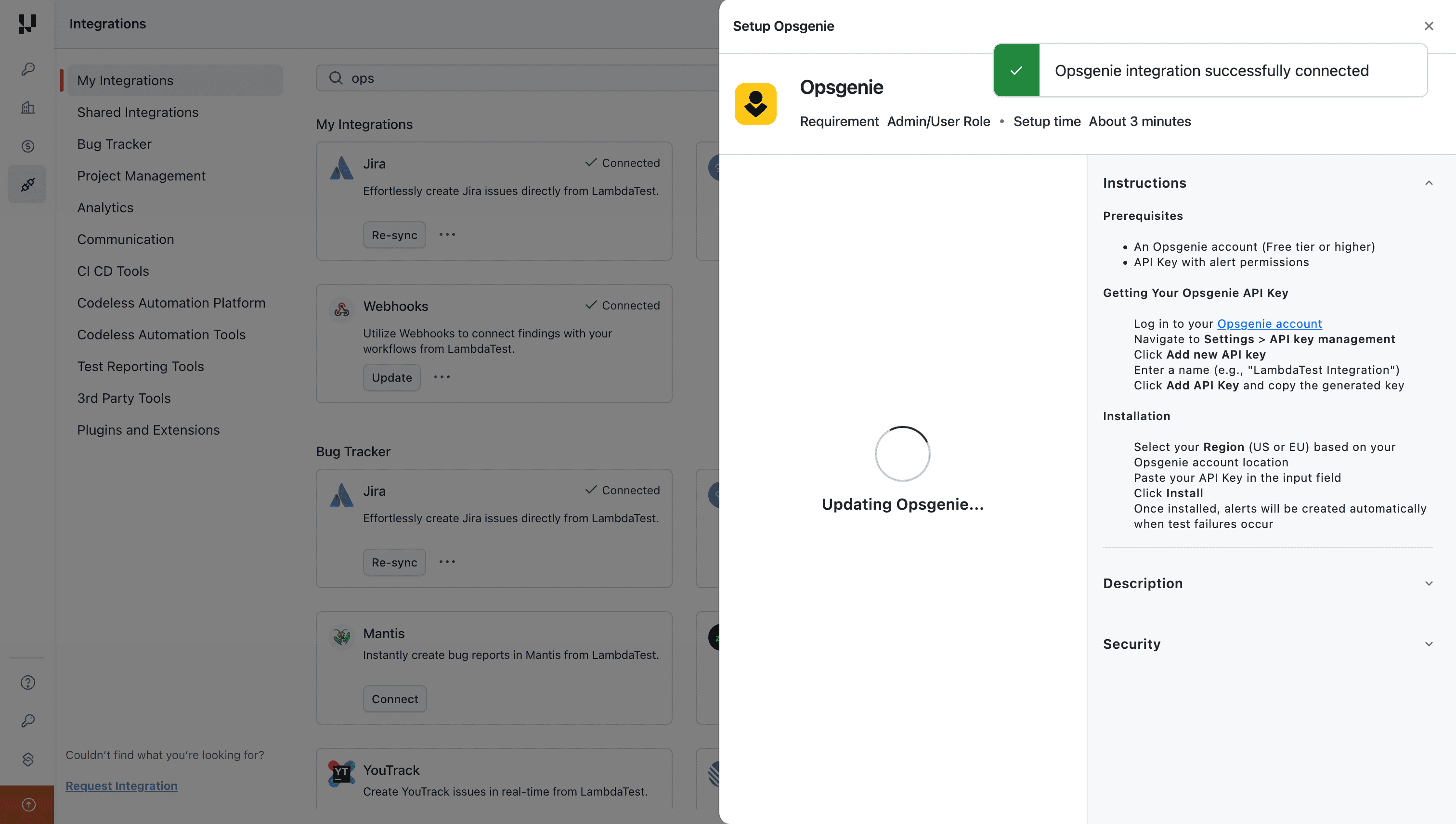Open Shared Integrations category
This screenshot has height=824, width=1456.
138,112
